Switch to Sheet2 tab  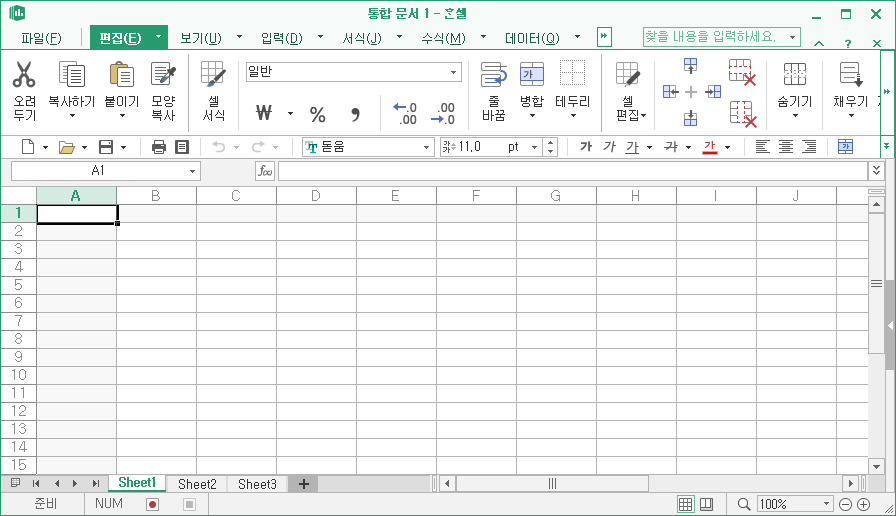click(197, 484)
